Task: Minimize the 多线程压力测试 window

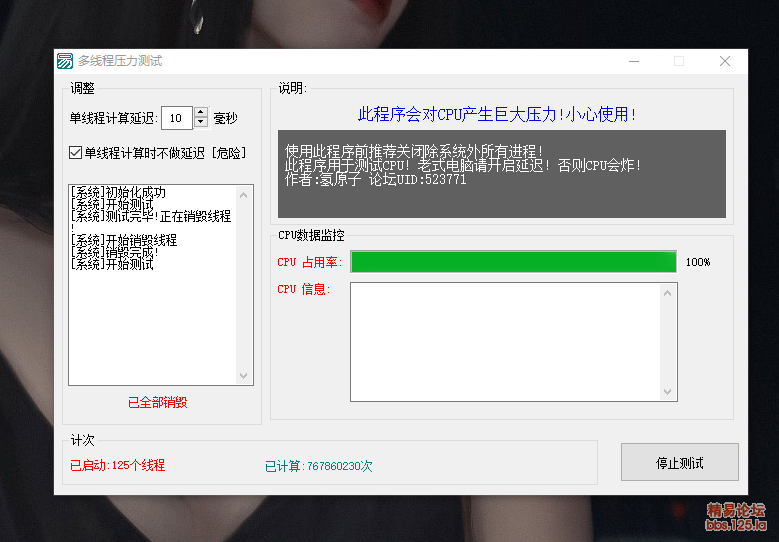Action: tap(634, 61)
